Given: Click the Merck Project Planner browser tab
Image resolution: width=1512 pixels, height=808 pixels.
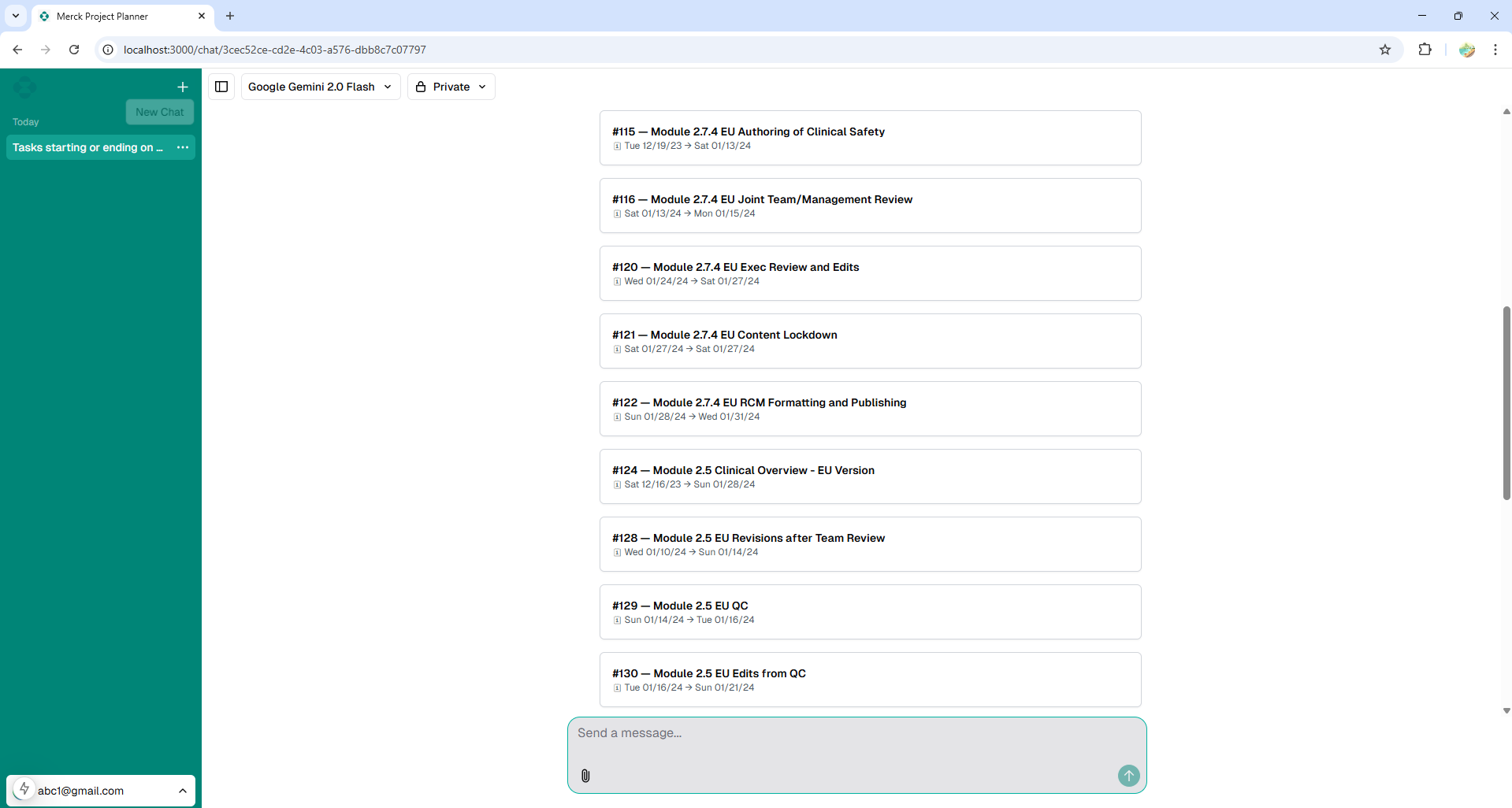Looking at the screenshot, I should tap(118, 17).
